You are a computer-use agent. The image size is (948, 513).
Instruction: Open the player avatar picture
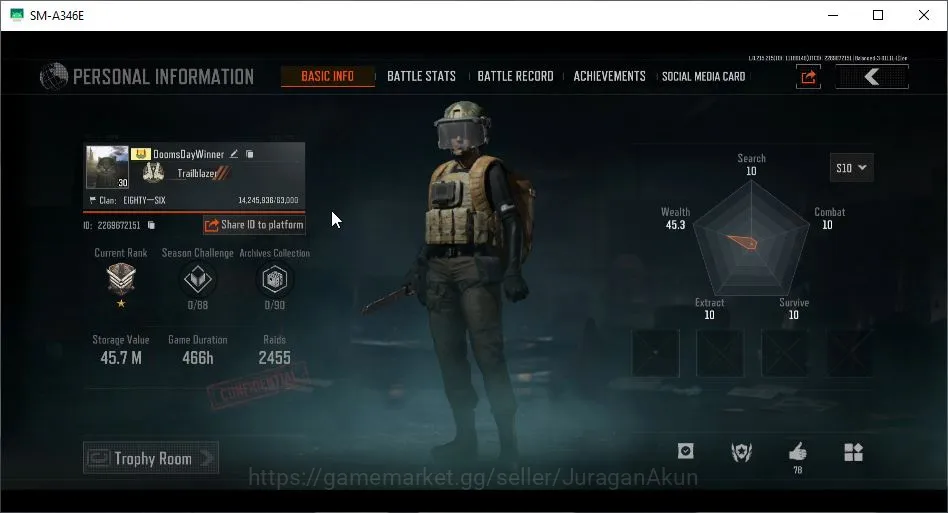pos(107,167)
